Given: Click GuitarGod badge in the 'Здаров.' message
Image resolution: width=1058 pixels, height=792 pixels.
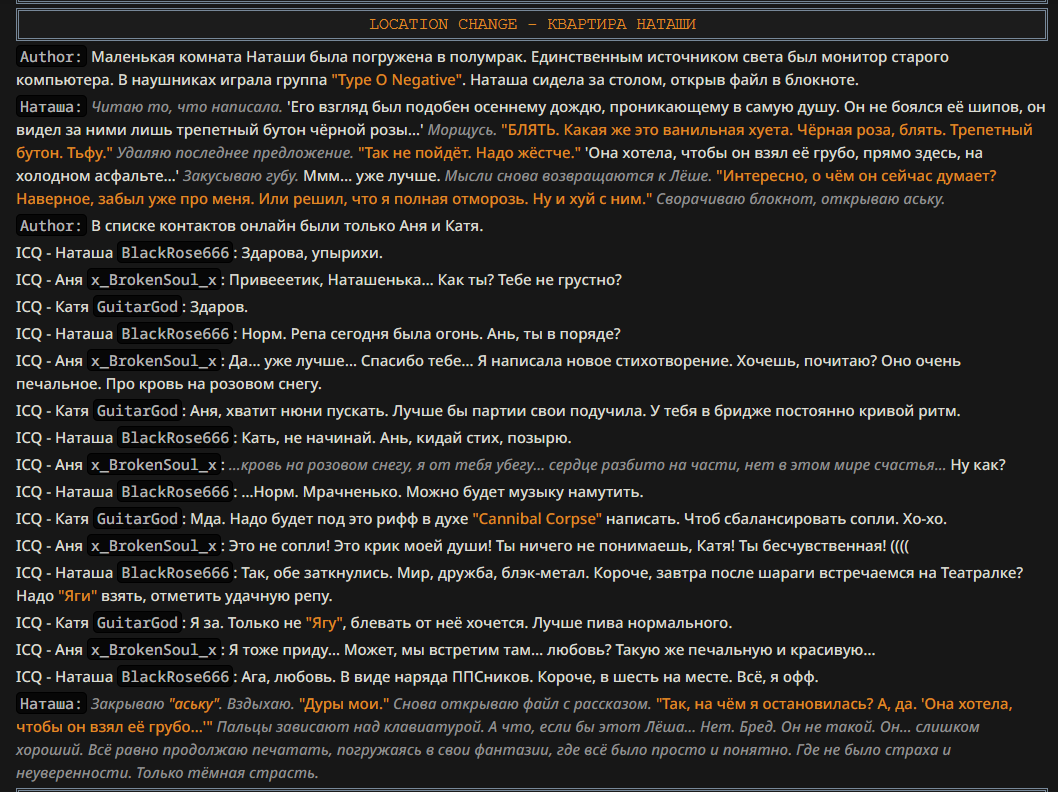Looking at the screenshot, I should (139, 307).
